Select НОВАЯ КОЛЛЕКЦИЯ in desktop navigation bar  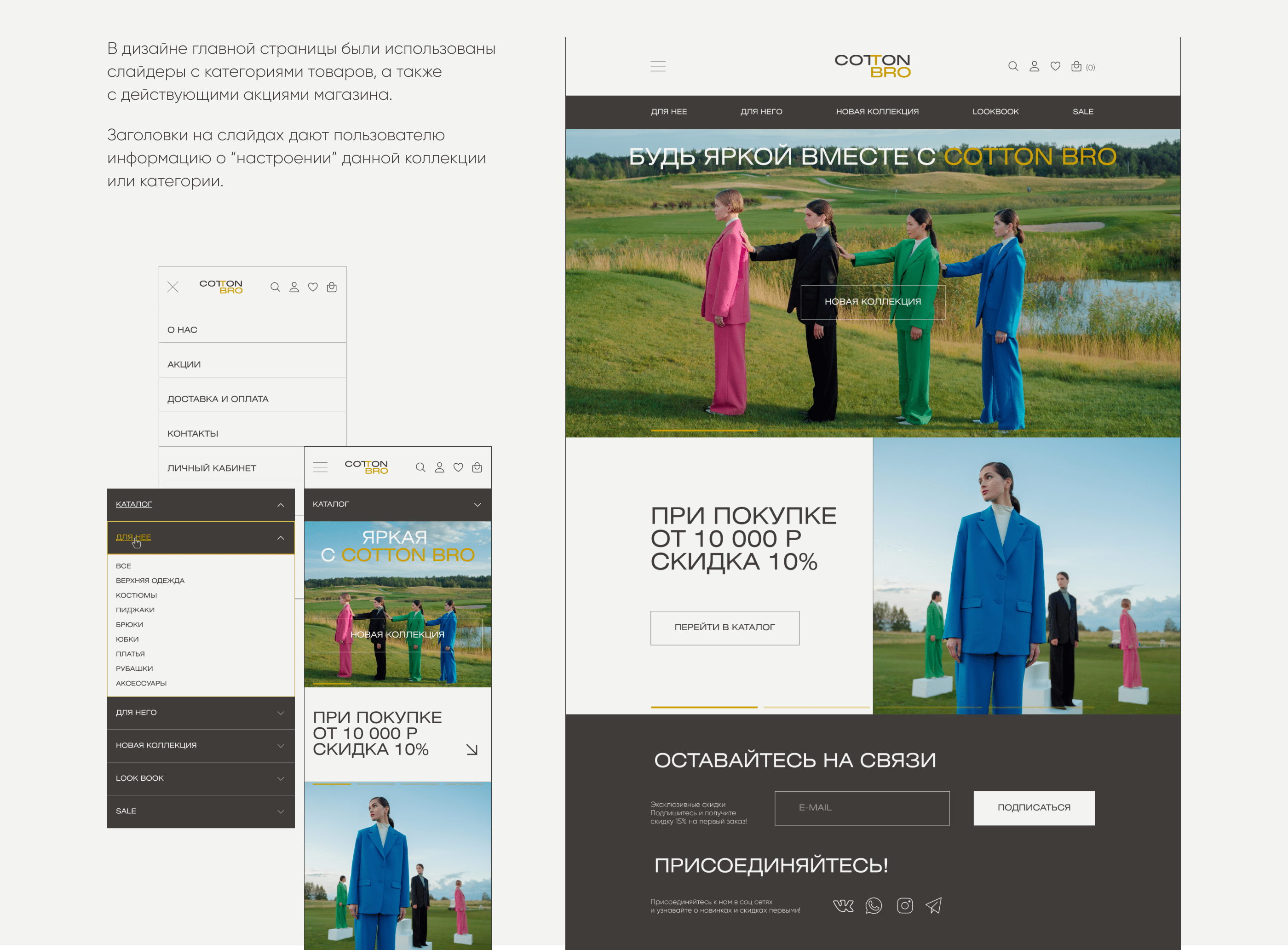877,111
